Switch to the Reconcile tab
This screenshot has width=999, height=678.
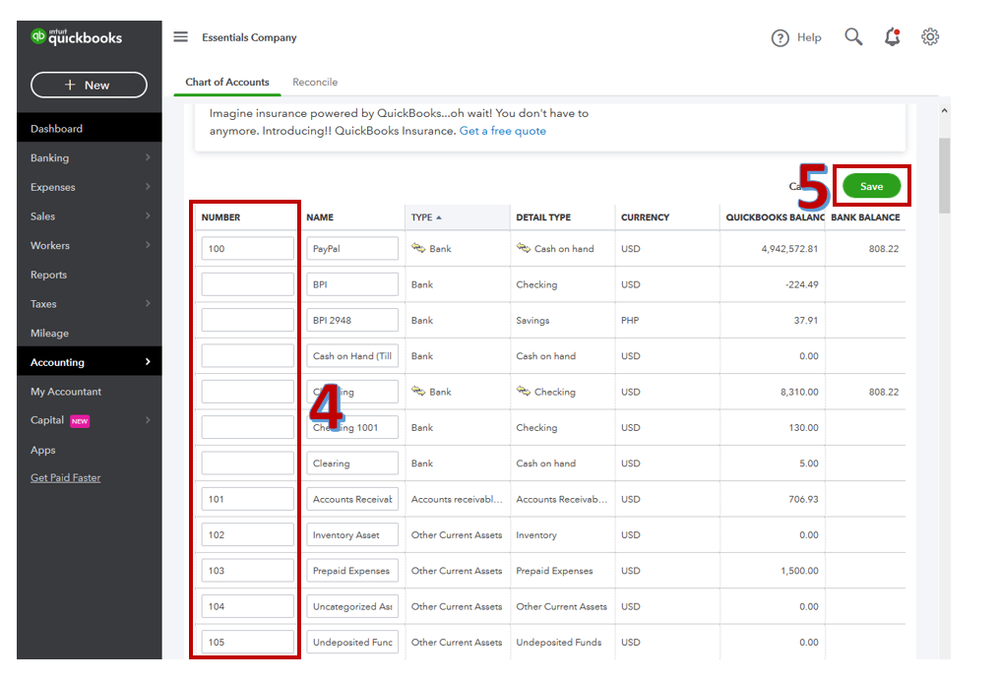[x=315, y=82]
